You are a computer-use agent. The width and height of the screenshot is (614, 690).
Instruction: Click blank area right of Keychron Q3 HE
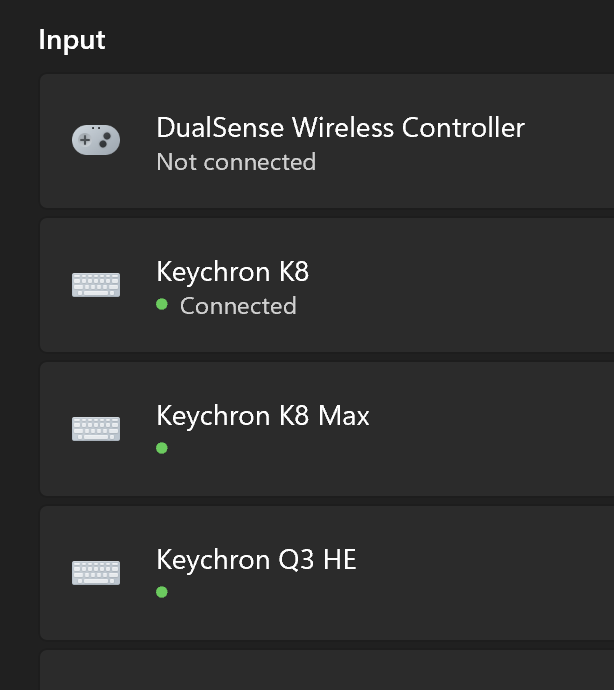point(500,573)
